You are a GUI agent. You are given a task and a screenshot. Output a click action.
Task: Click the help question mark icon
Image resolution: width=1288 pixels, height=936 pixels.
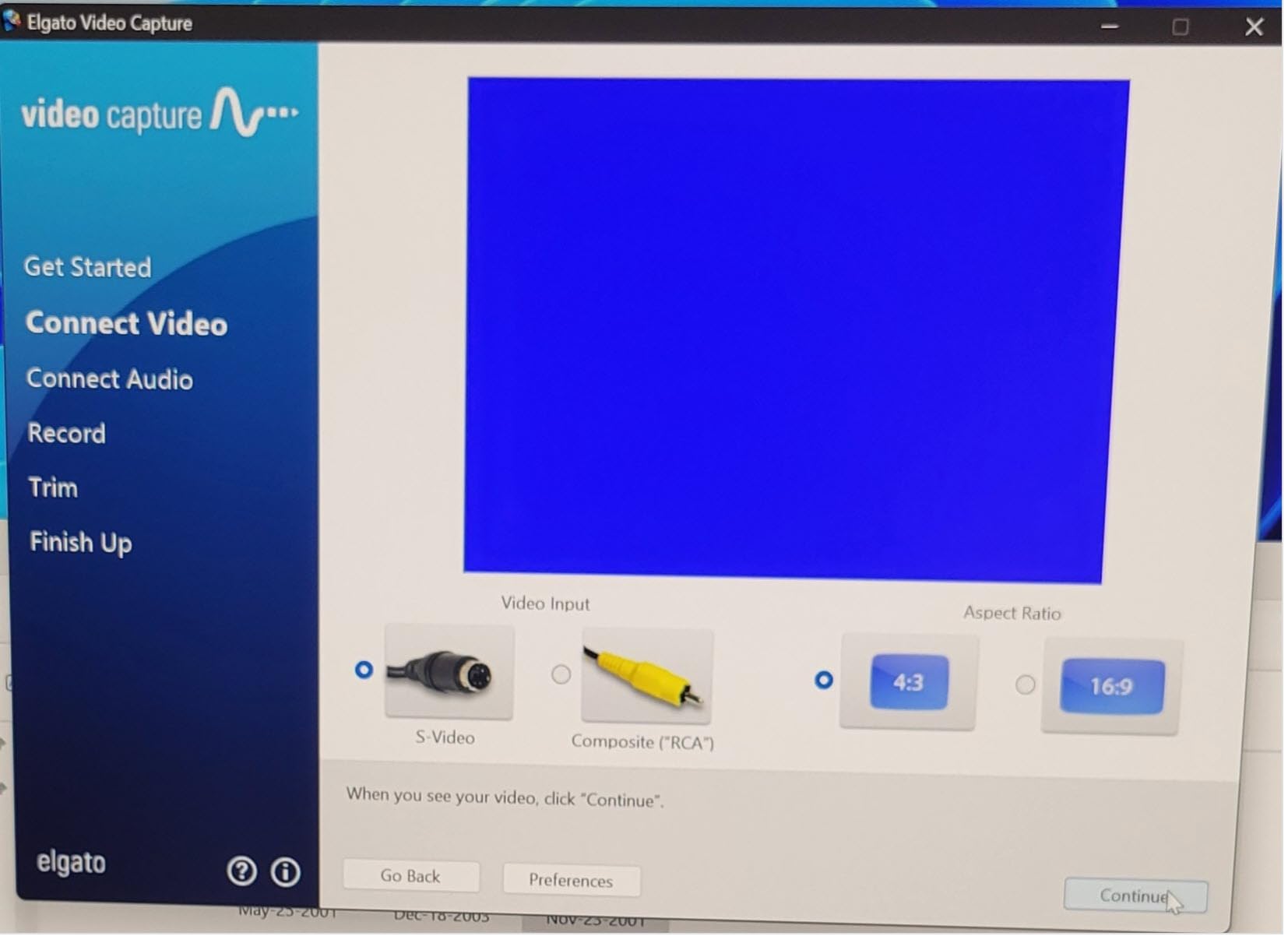[241, 871]
